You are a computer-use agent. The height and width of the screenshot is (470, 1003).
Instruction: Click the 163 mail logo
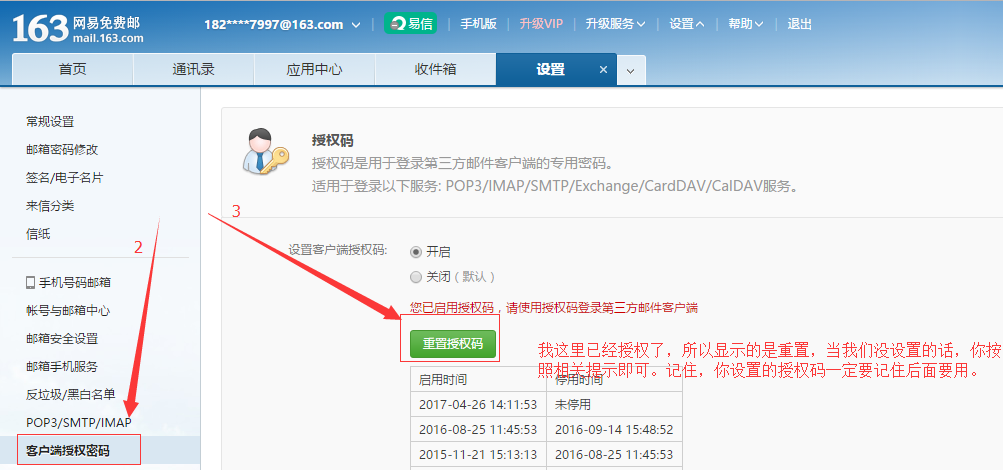pyautogui.click(x=78, y=28)
